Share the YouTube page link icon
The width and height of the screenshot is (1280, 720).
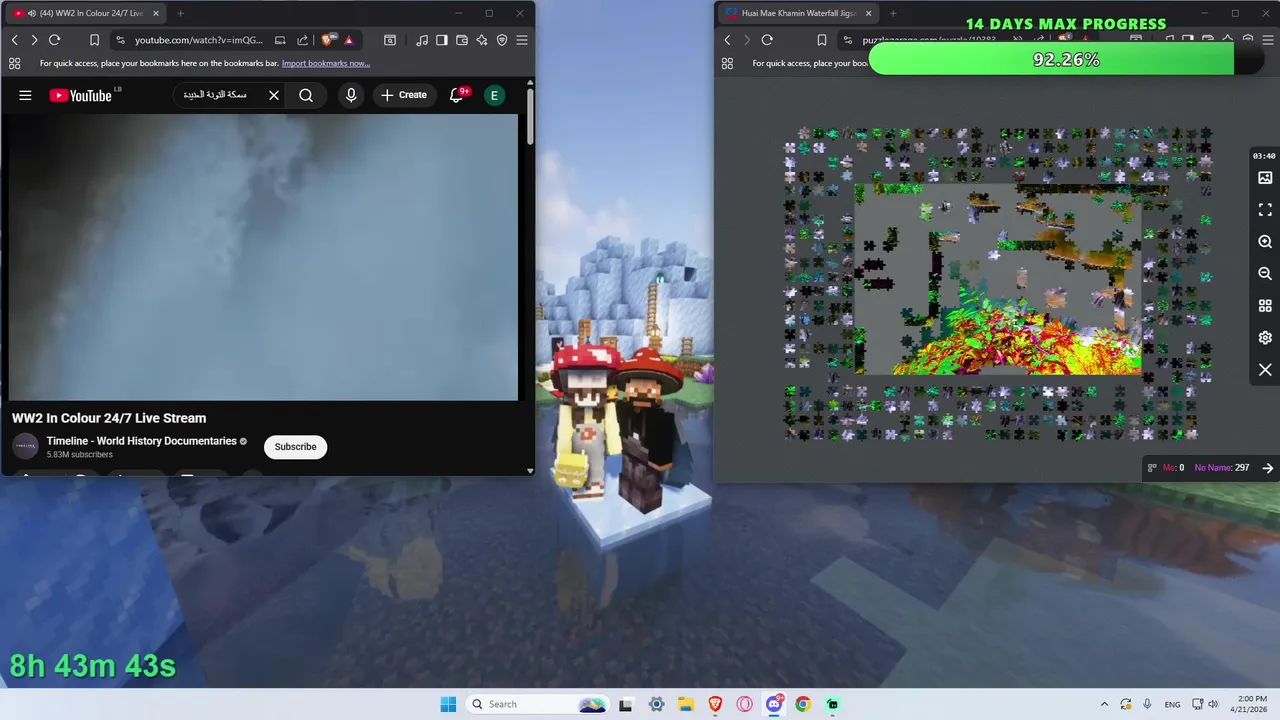302,40
